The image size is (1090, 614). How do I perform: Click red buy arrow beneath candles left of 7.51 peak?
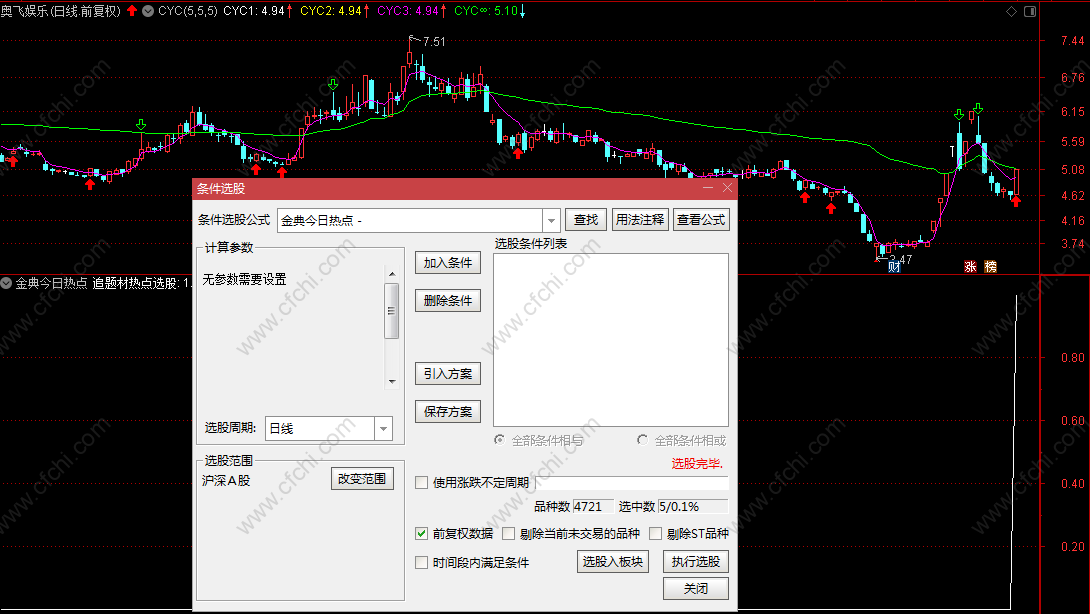click(x=282, y=171)
